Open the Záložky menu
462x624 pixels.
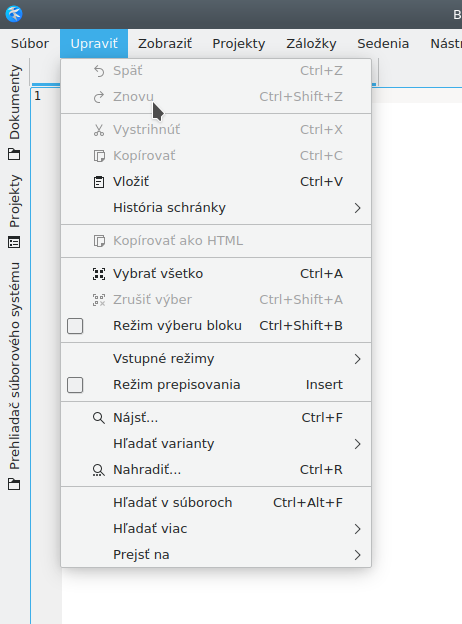coord(311,43)
